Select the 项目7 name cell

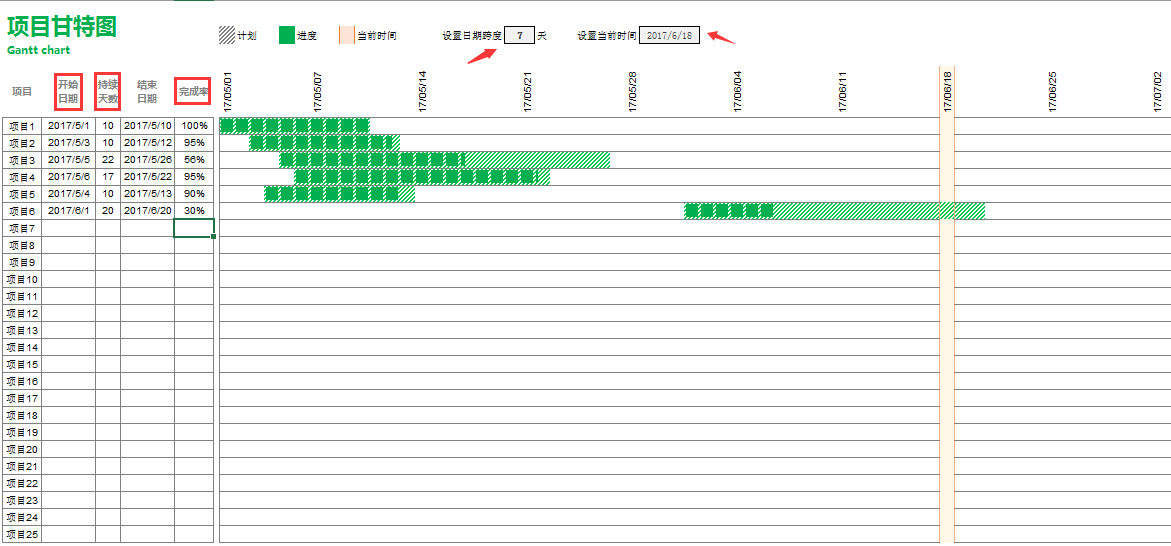(22, 228)
